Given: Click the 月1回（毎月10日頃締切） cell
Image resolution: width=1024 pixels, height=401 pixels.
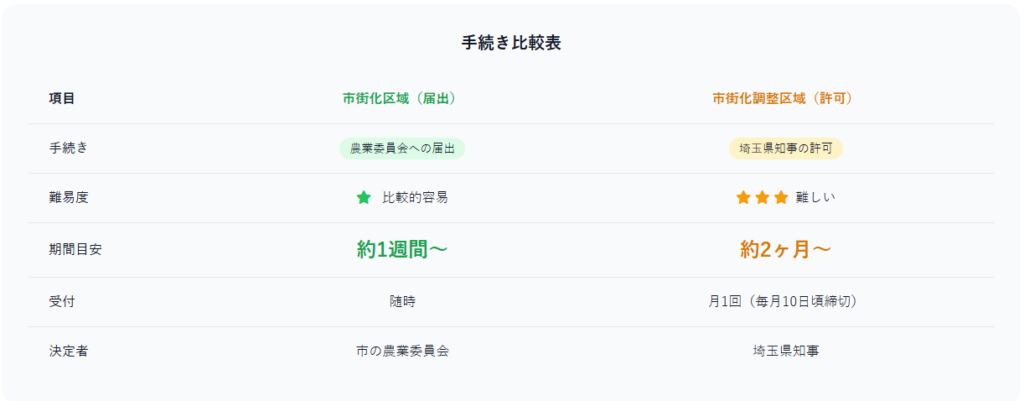Looking at the screenshot, I should [x=783, y=302].
